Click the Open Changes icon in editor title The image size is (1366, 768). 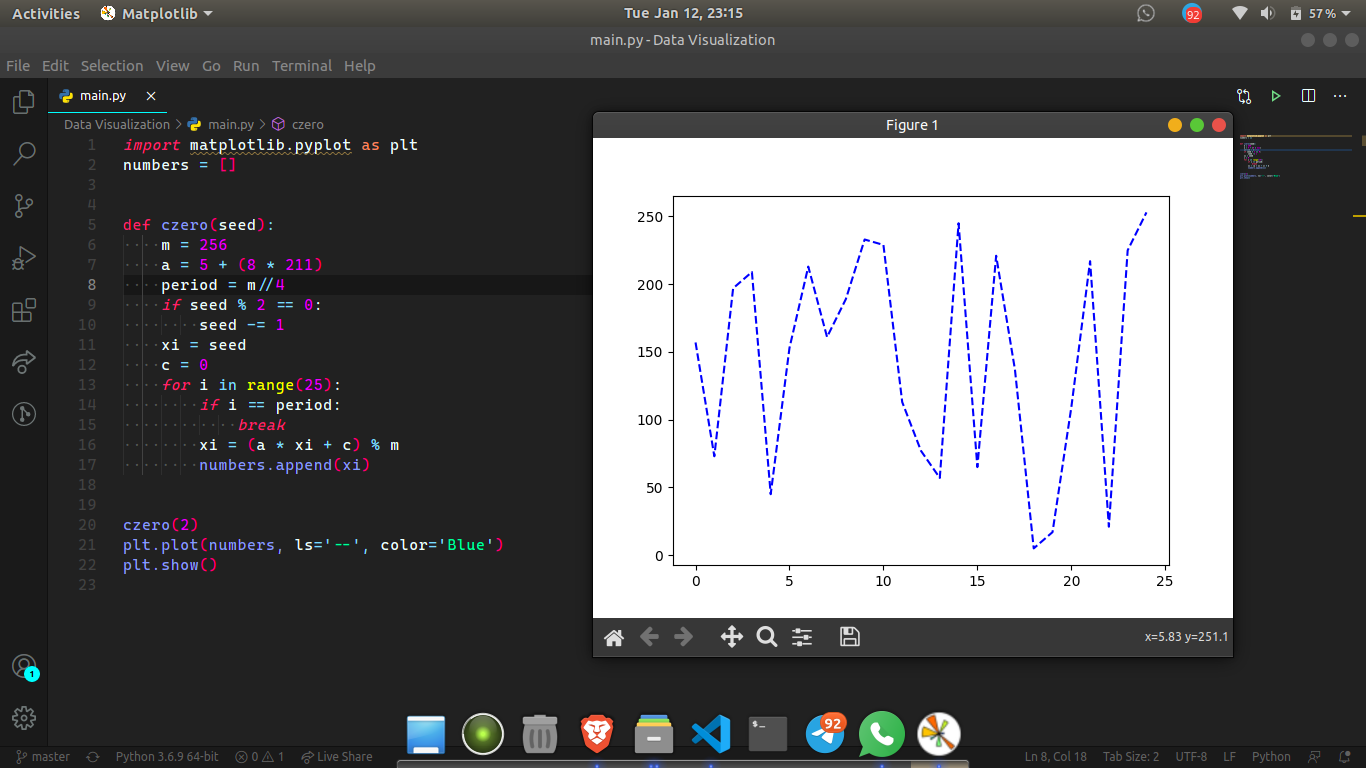1244,96
